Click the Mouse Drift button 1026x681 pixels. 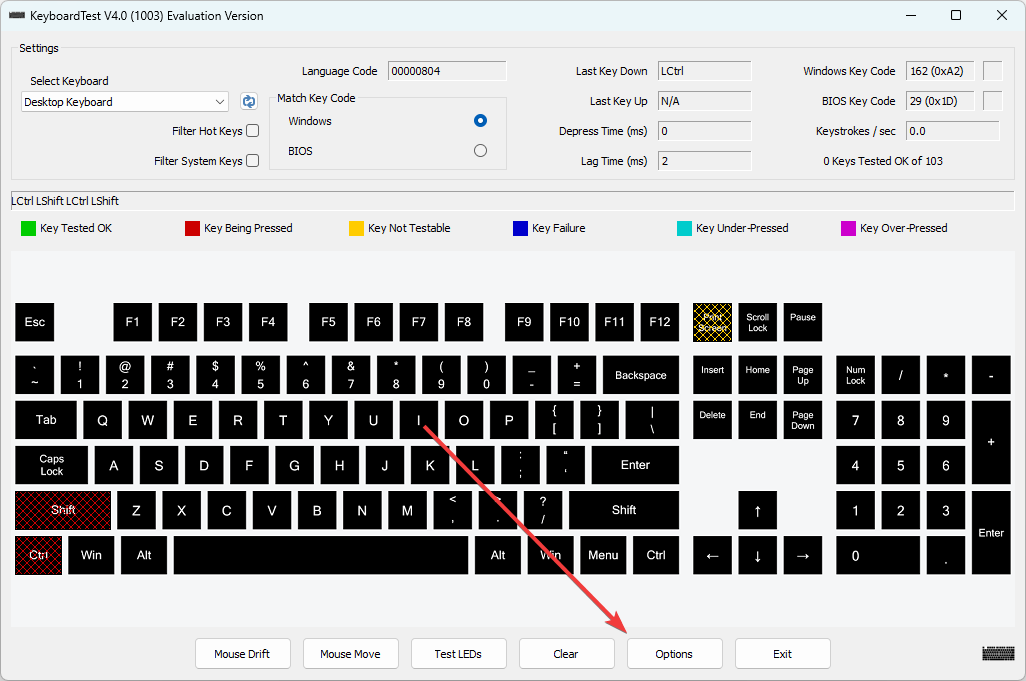(x=242, y=653)
